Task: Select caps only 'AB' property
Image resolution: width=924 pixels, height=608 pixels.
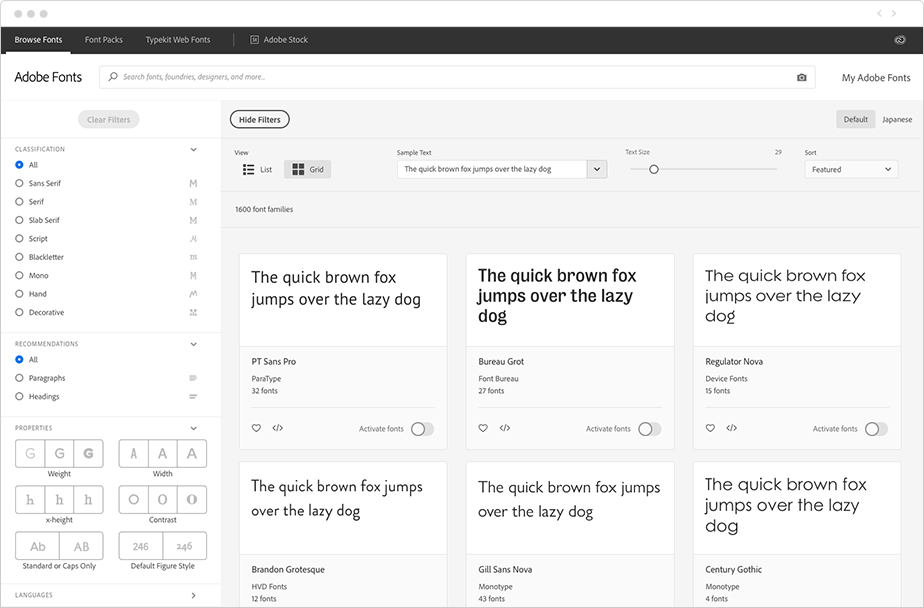Action: tap(81, 546)
